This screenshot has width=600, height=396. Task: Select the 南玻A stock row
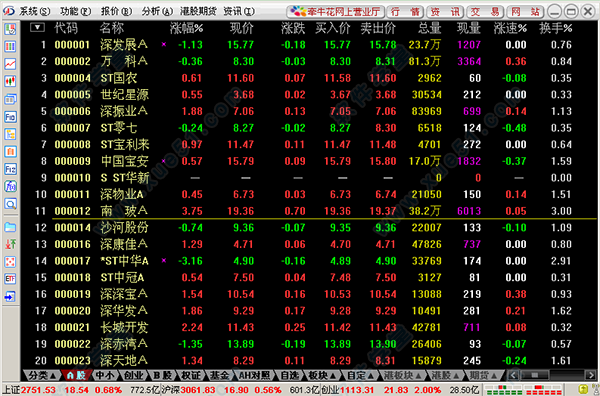[x=308, y=211]
